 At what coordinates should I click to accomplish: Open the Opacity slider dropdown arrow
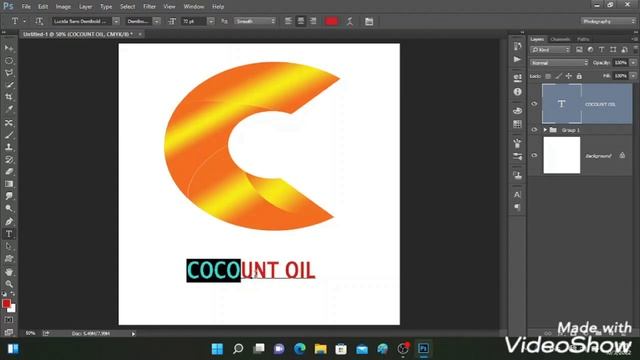click(x=633, y=63)
